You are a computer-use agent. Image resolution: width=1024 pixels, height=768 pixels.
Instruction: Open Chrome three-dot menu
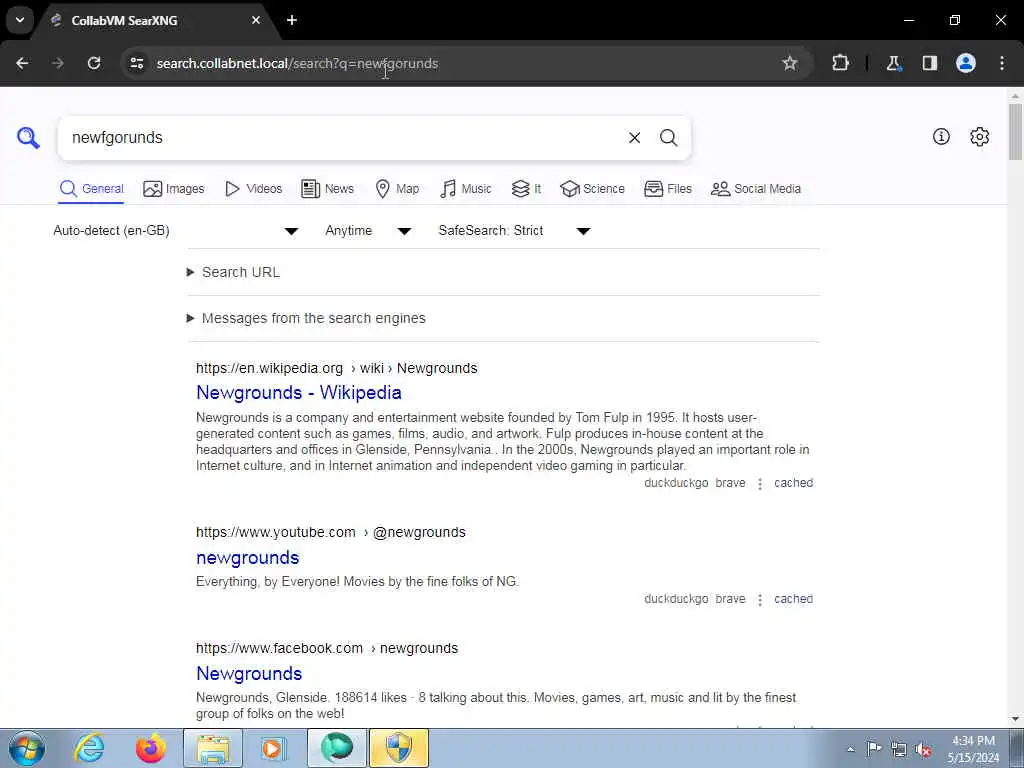tap(1002, 63)
